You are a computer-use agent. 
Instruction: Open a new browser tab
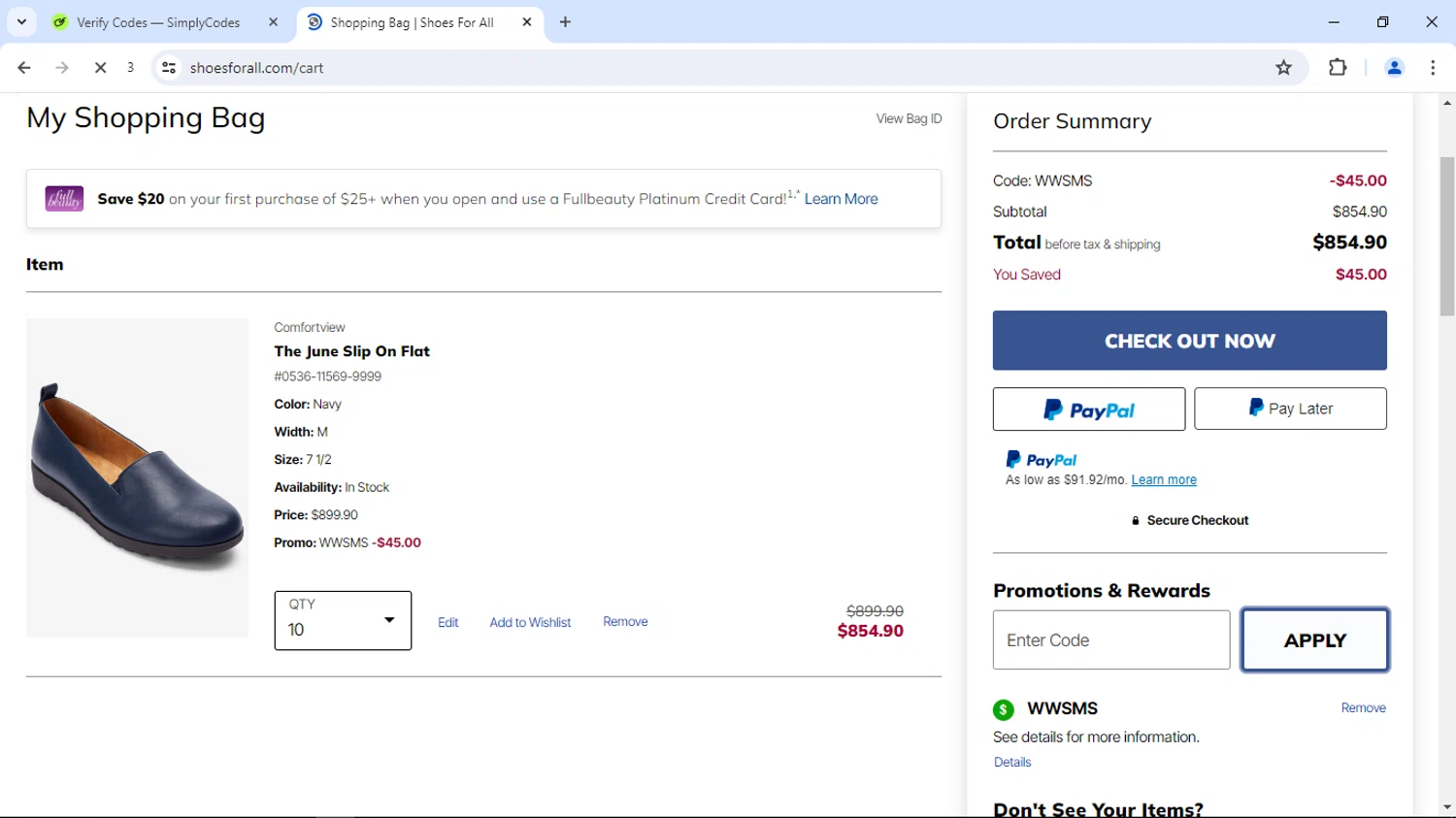pyautogui.click(x=565, y=22)
